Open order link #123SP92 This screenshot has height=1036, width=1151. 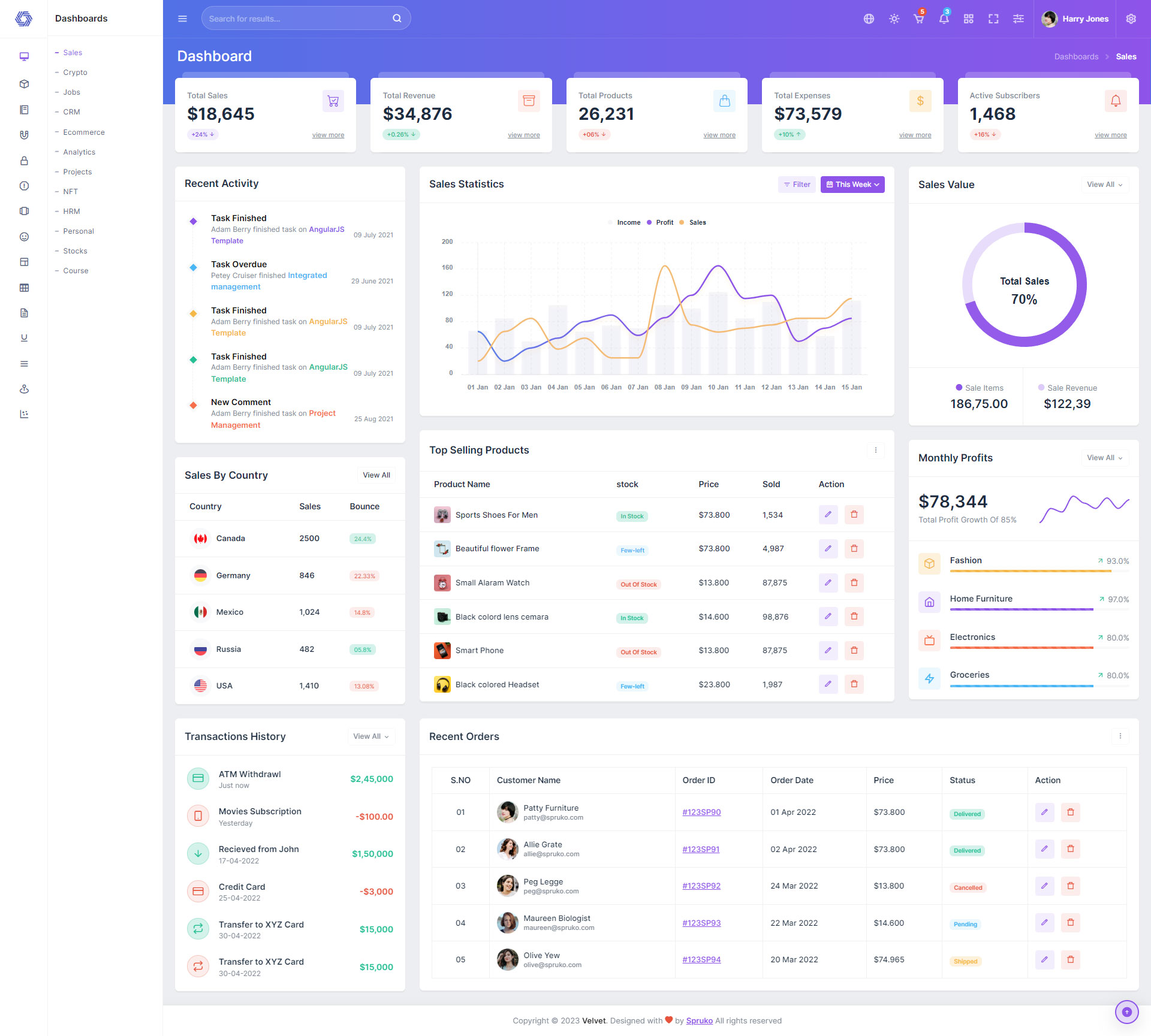coord(701,886)
